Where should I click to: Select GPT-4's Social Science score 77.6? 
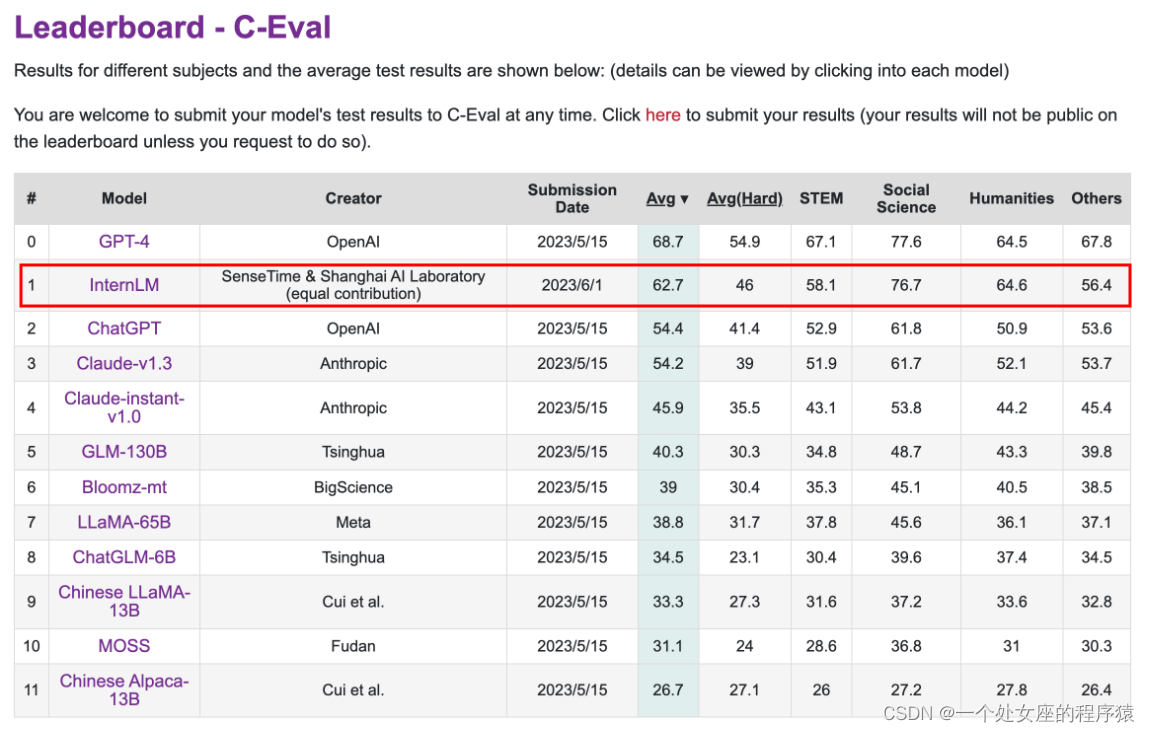(906, 241)
